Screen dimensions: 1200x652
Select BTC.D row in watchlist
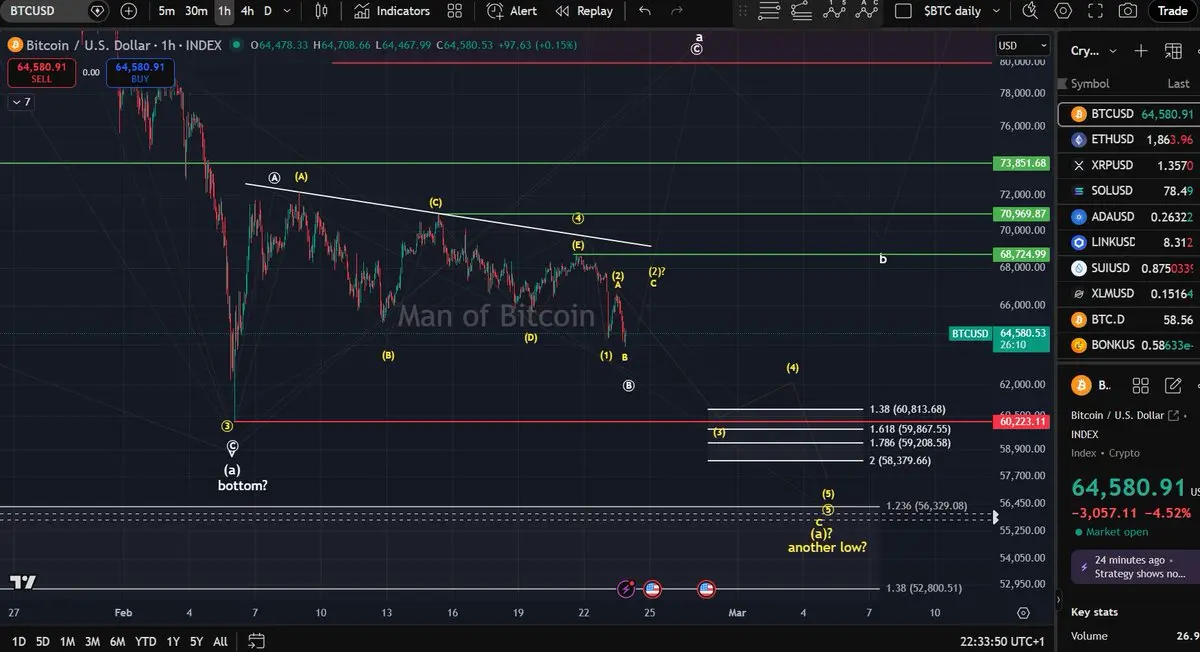1128,320
